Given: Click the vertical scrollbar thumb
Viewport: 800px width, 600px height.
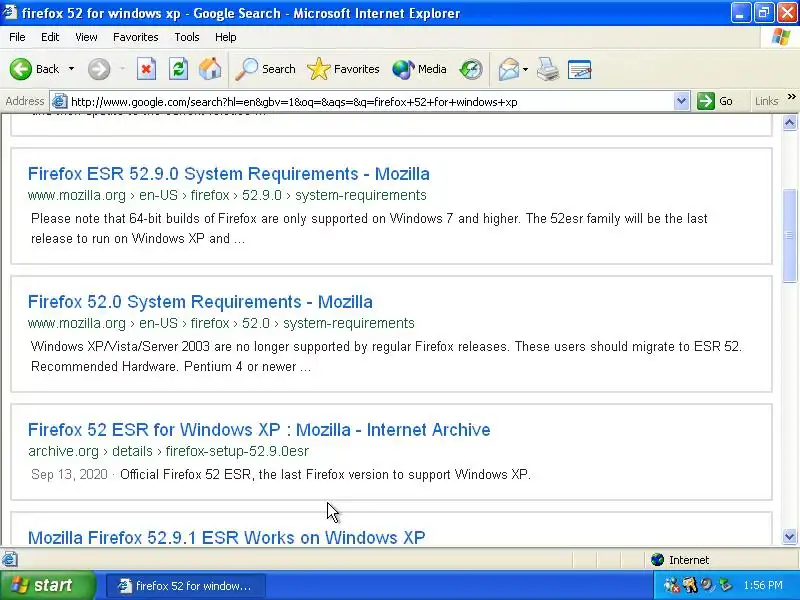Looking at the screenshot, I should [789, 235].
